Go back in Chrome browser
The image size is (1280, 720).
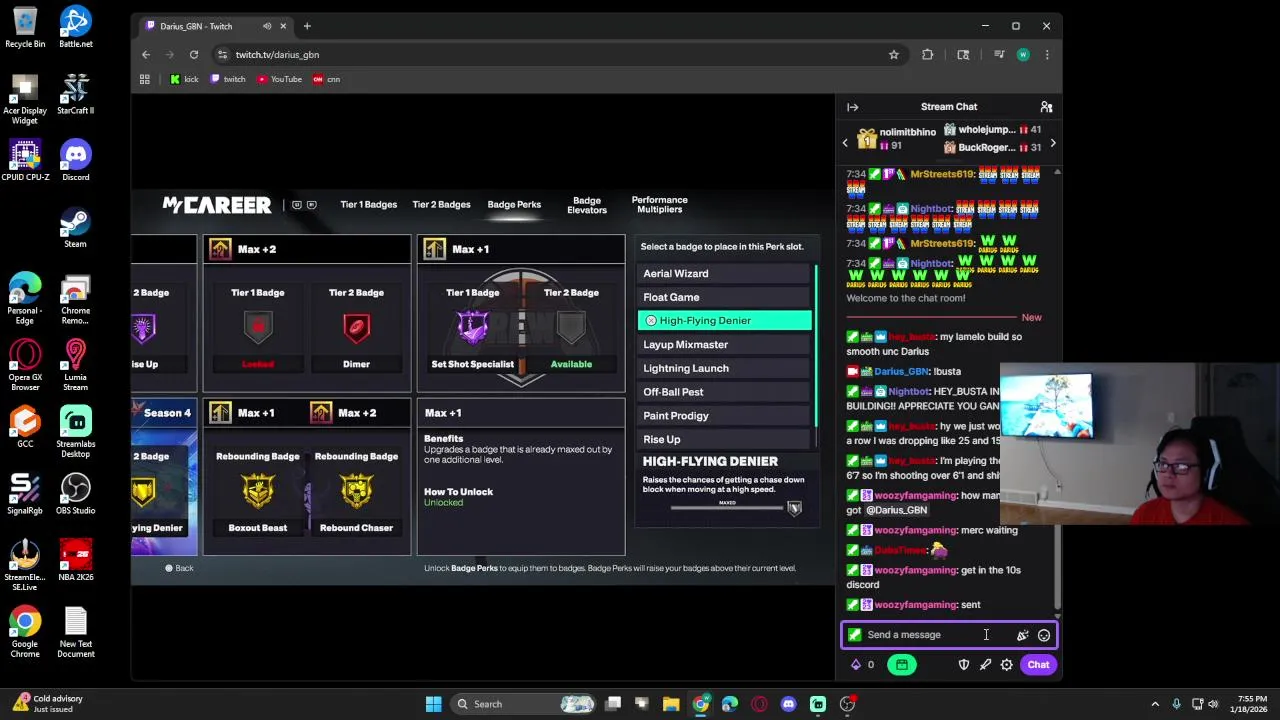[146, 55]
